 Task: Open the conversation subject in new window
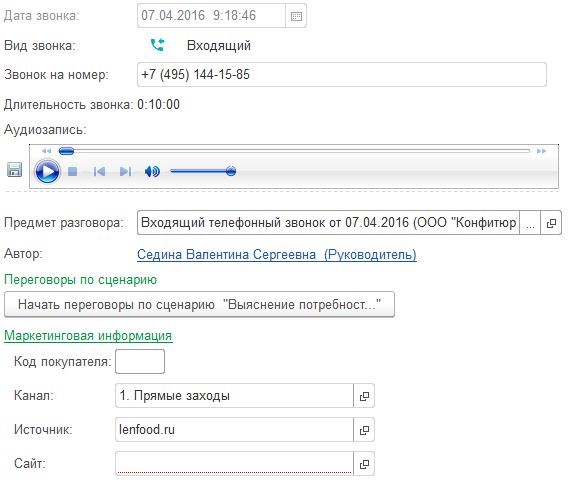[551, 222]
